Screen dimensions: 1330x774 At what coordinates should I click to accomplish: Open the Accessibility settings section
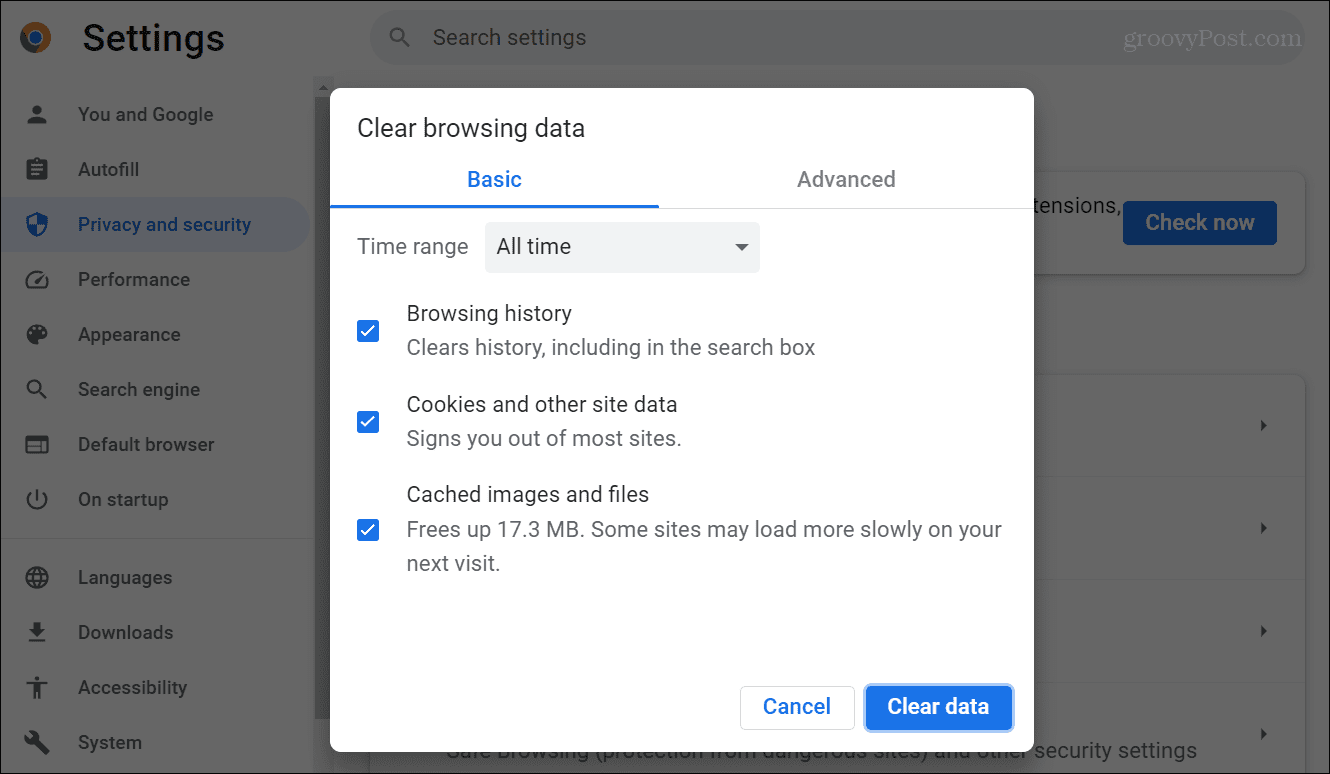132,687
